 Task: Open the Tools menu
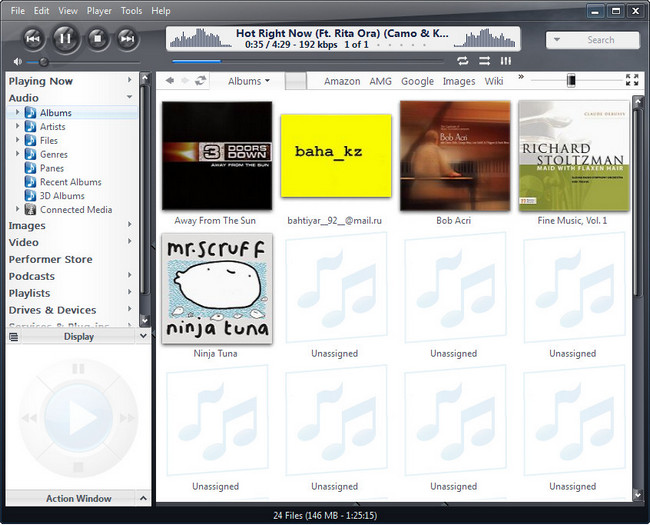131,11
